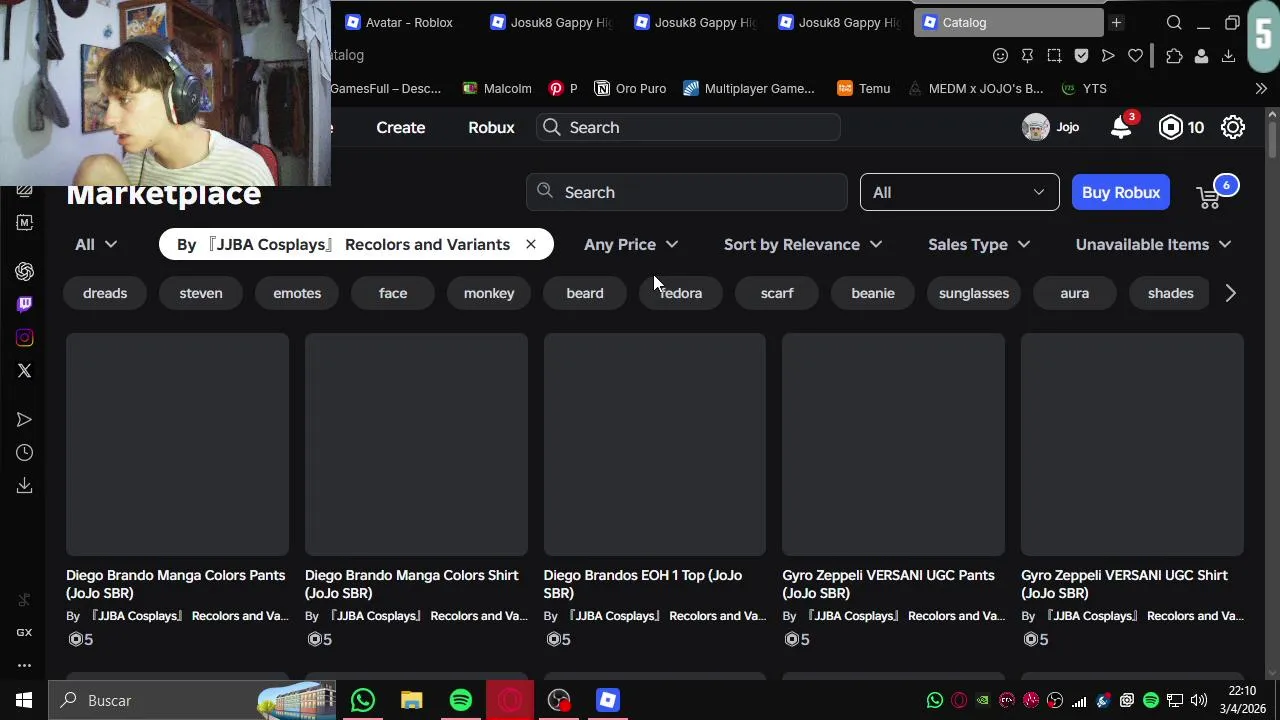Viewport: 1280px width, 720px height.
Task: Open the browser profile account icon
Action: click(x=1201, y=56)
